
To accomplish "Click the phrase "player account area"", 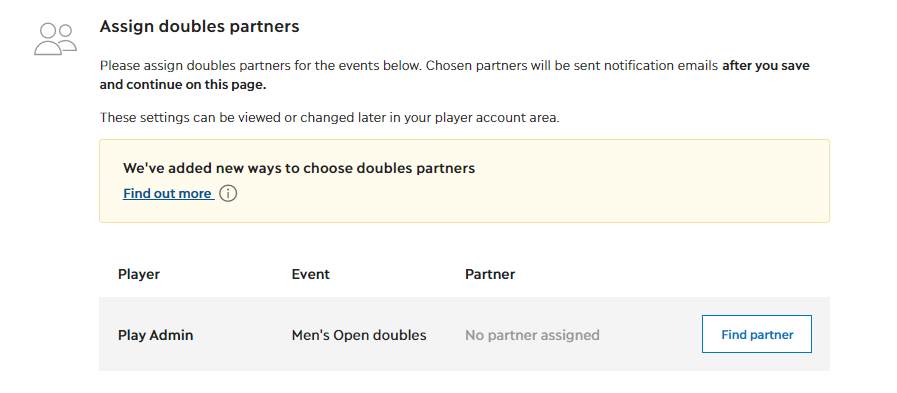I will [495, 118].
